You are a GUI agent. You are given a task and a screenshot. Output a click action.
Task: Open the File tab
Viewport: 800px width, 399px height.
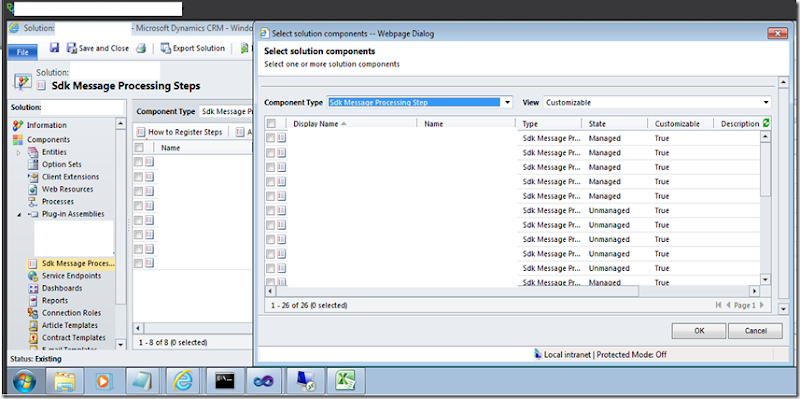point(22,52)
